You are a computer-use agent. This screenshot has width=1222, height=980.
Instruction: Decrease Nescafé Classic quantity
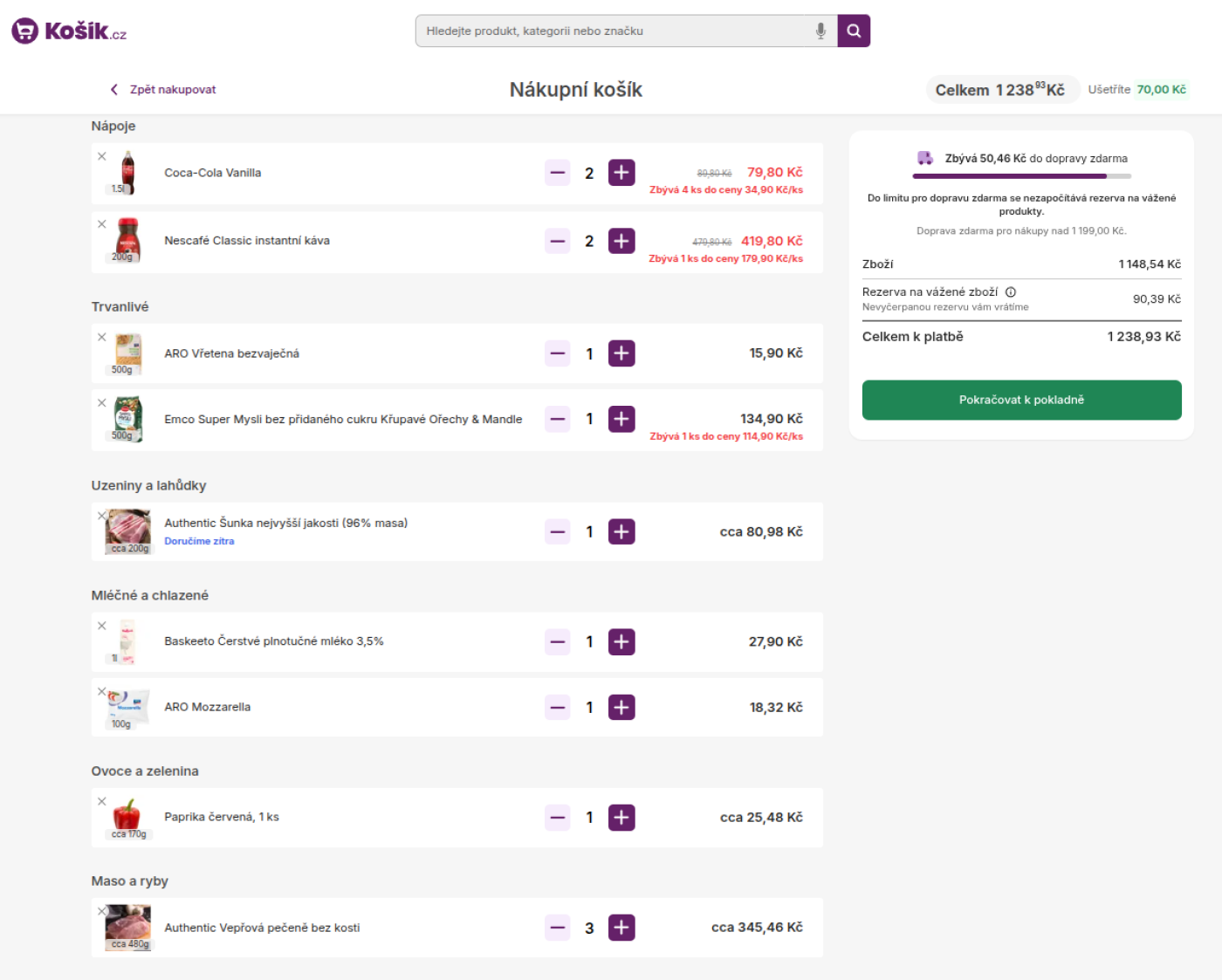click(557, 241)
